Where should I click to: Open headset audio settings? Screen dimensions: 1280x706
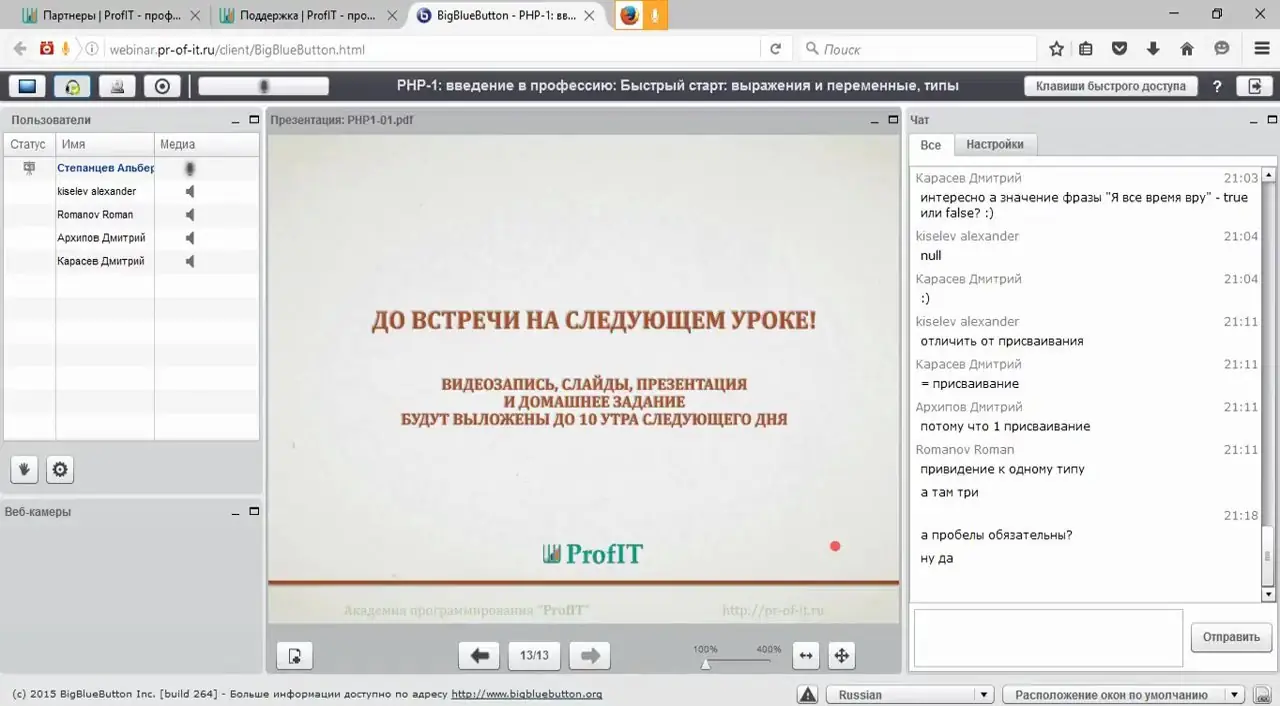click(72, 86)
